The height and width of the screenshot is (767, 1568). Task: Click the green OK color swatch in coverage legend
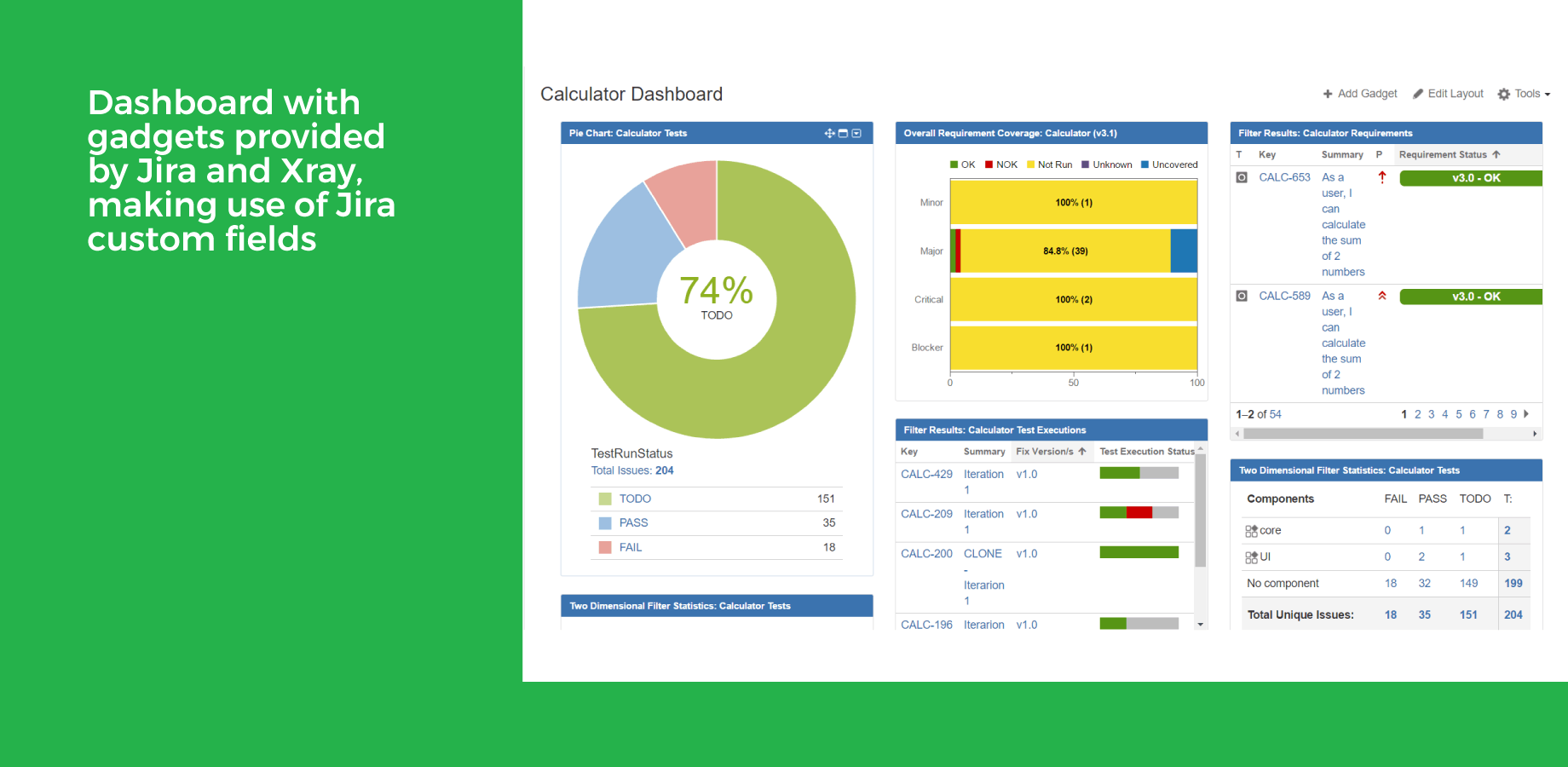pyautogui.click(x=954, y=164)
